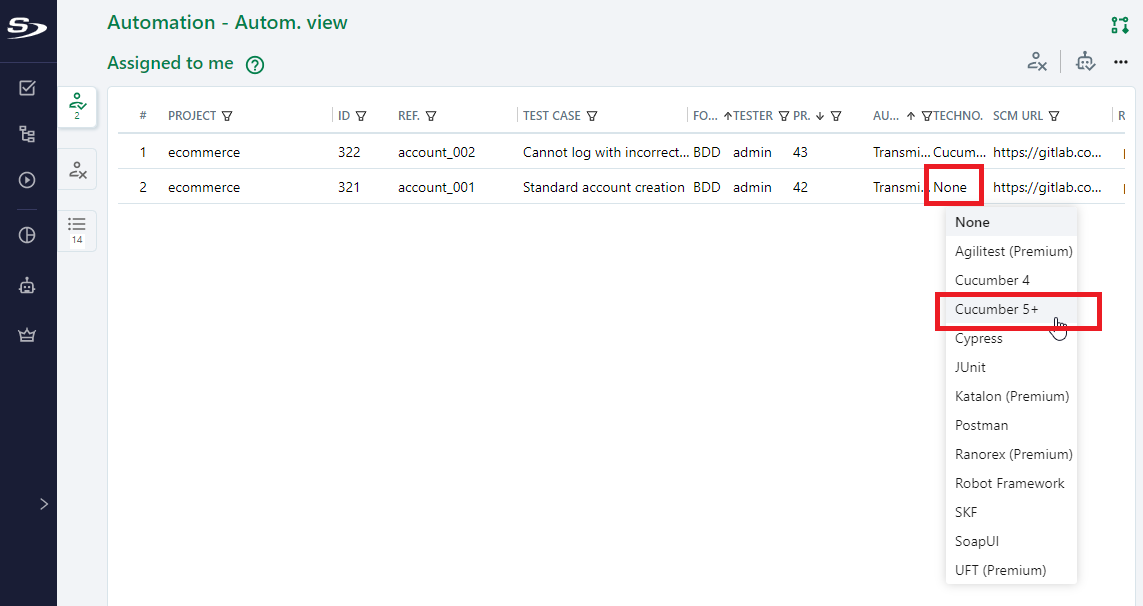Click the green workflow diagram icon top right
Viewport: 1143px width, 606px height.
1120,24
